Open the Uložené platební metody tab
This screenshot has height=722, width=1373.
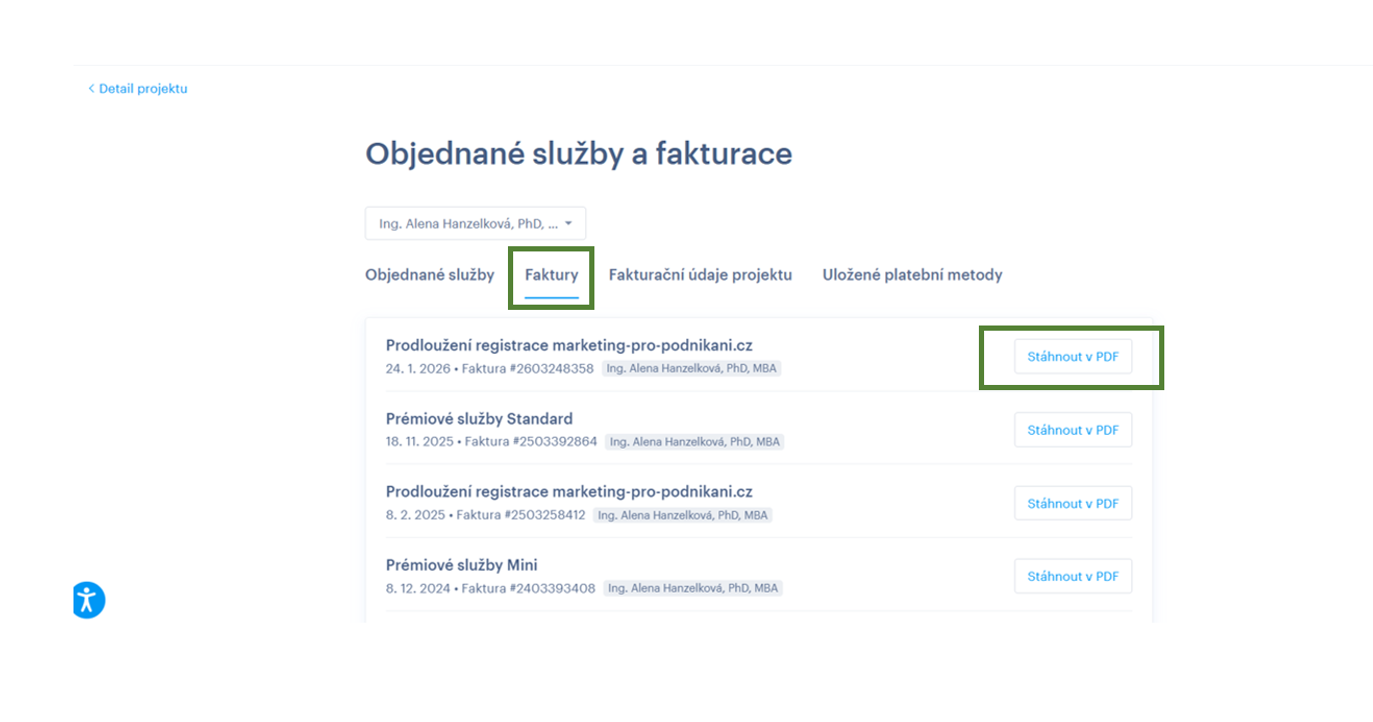coord(912,274)
